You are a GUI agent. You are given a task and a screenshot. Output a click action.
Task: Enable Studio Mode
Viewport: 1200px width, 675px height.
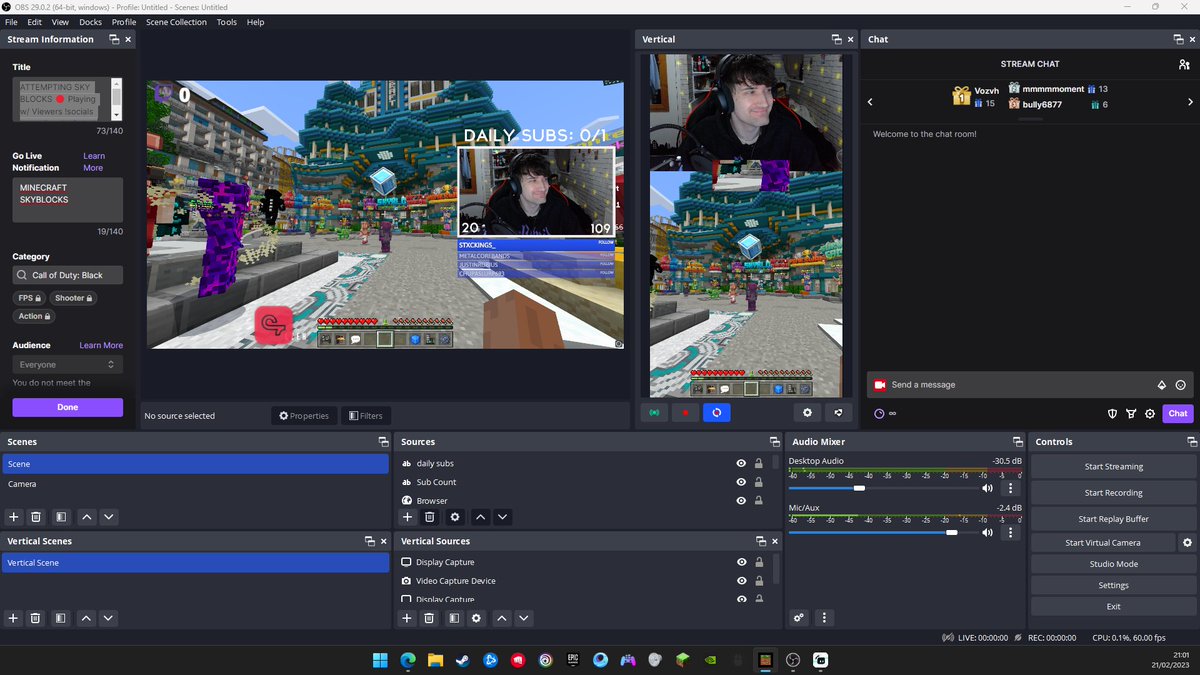[x=1113, y=564]
